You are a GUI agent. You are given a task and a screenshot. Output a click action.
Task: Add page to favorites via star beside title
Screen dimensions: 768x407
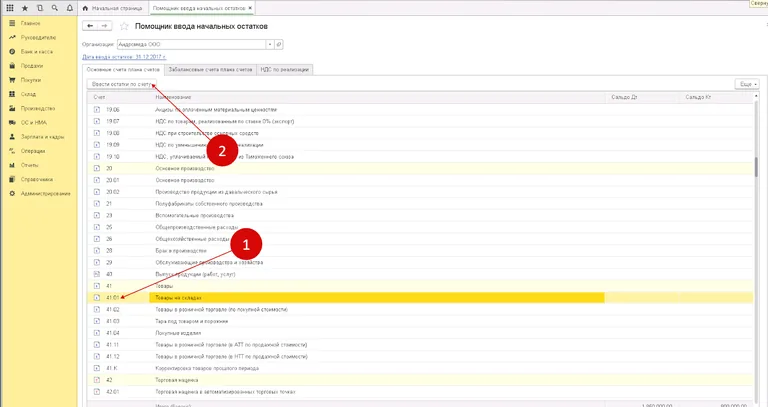point(124,26)
